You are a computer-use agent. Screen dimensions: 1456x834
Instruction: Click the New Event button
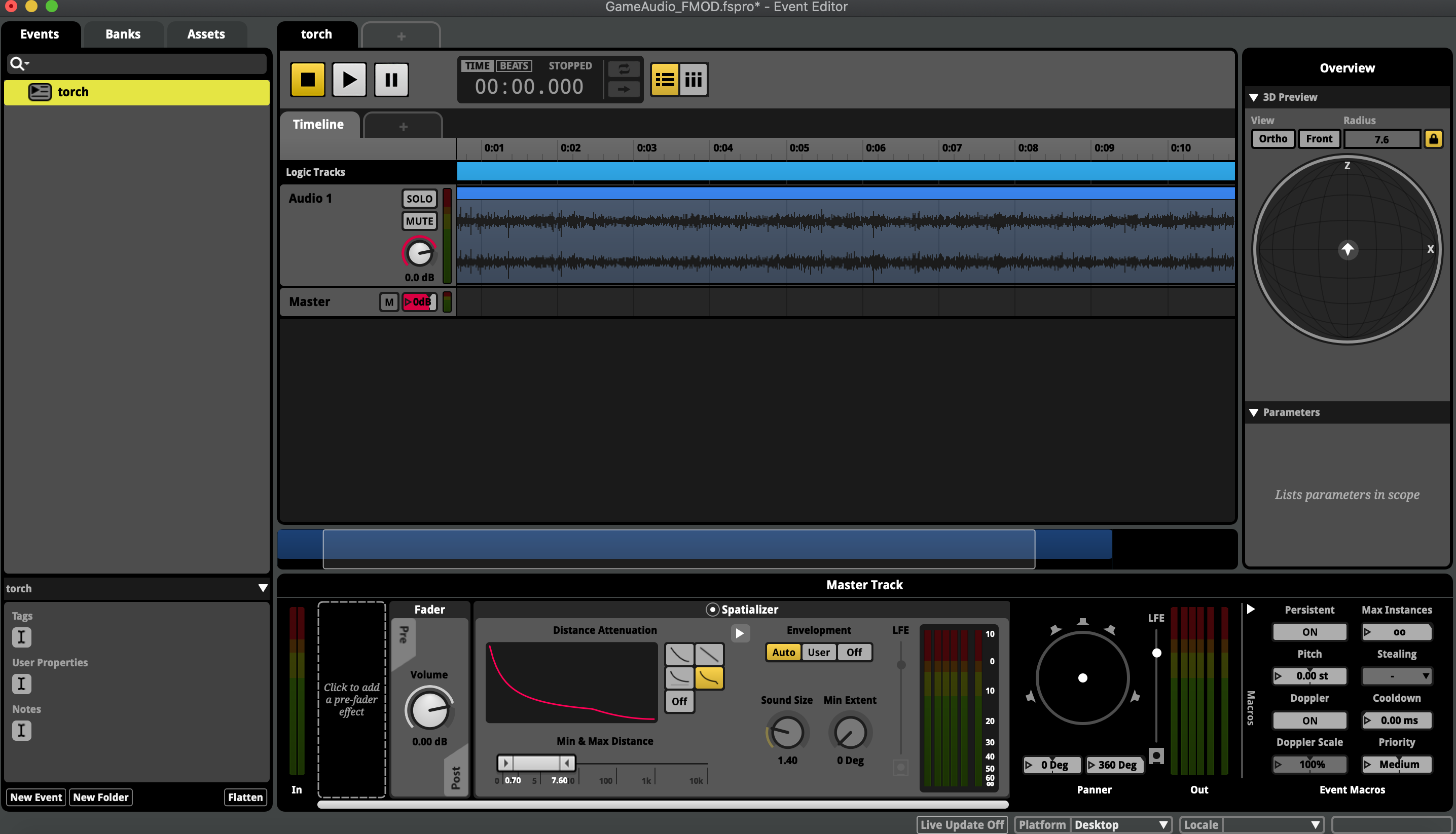pyautogui.click(x=36, y=797)
